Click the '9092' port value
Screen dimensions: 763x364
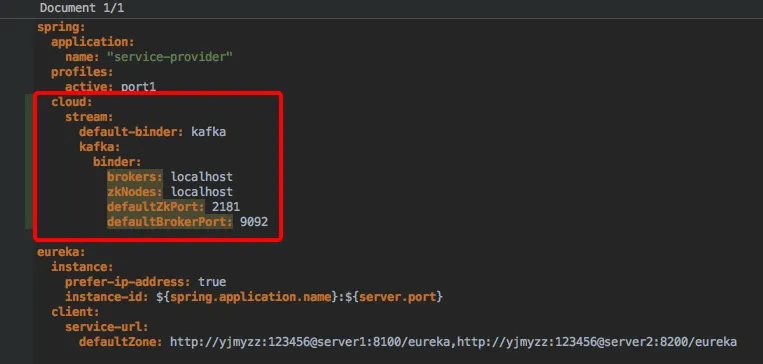pos(254,222)
